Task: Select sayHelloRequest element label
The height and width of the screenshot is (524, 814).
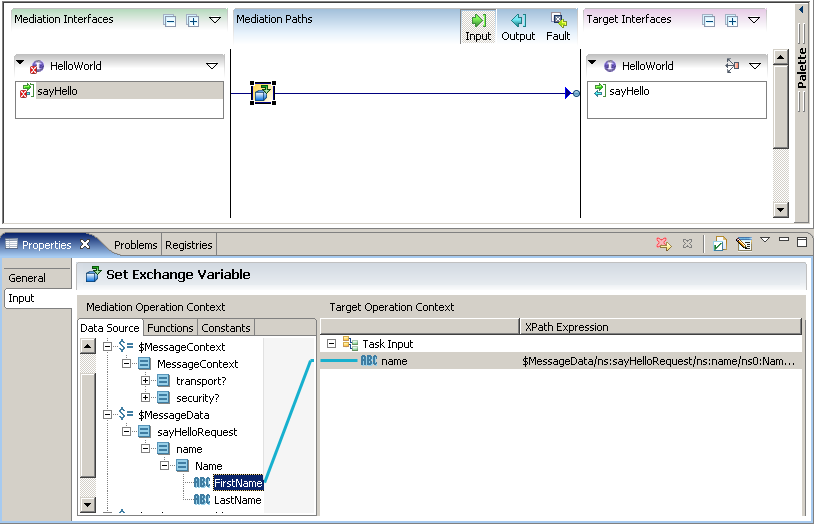Action: (197, 432)
